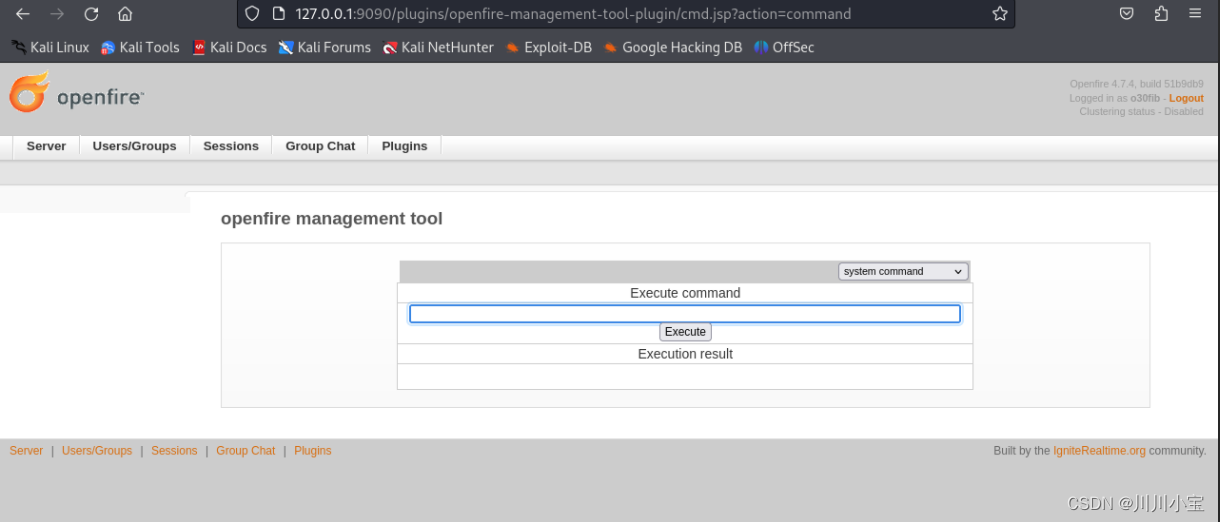1220x522 pixels.
Task: Switch to the Group Chat tab
Action: coord(320,146)
